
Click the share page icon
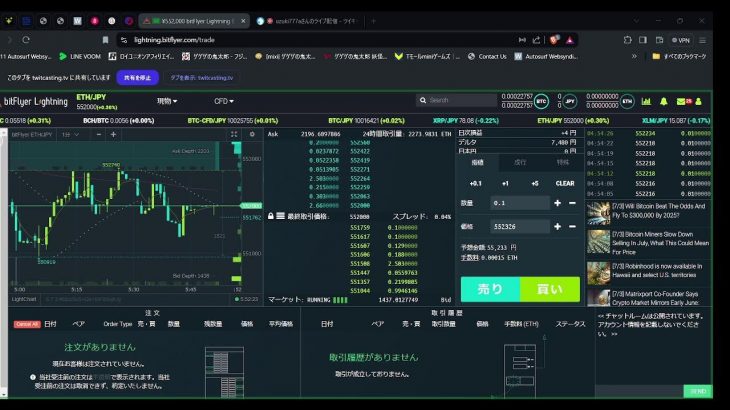point(536,40)
